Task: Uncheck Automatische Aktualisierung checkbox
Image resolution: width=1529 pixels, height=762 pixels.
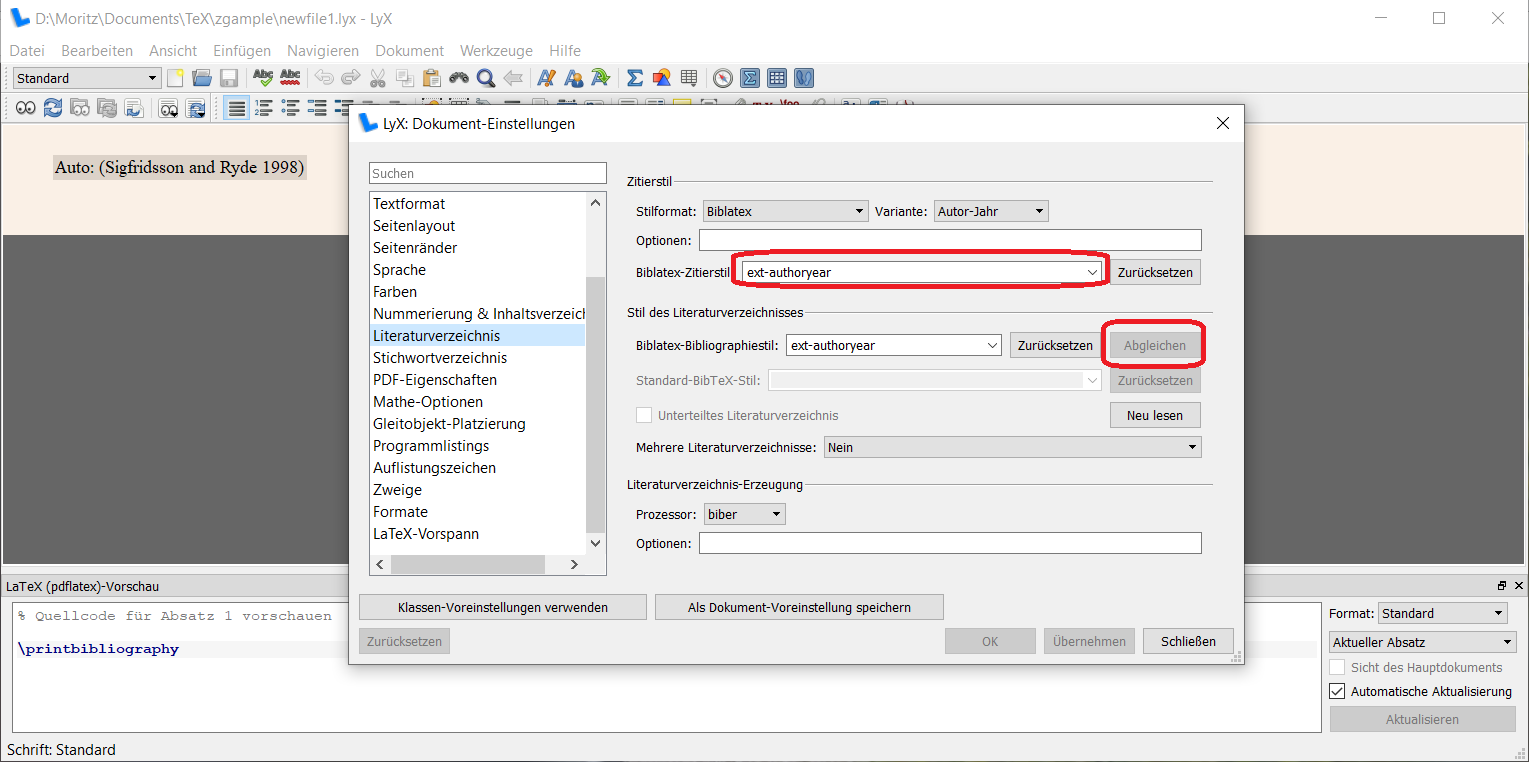Action: (1337, 691)
